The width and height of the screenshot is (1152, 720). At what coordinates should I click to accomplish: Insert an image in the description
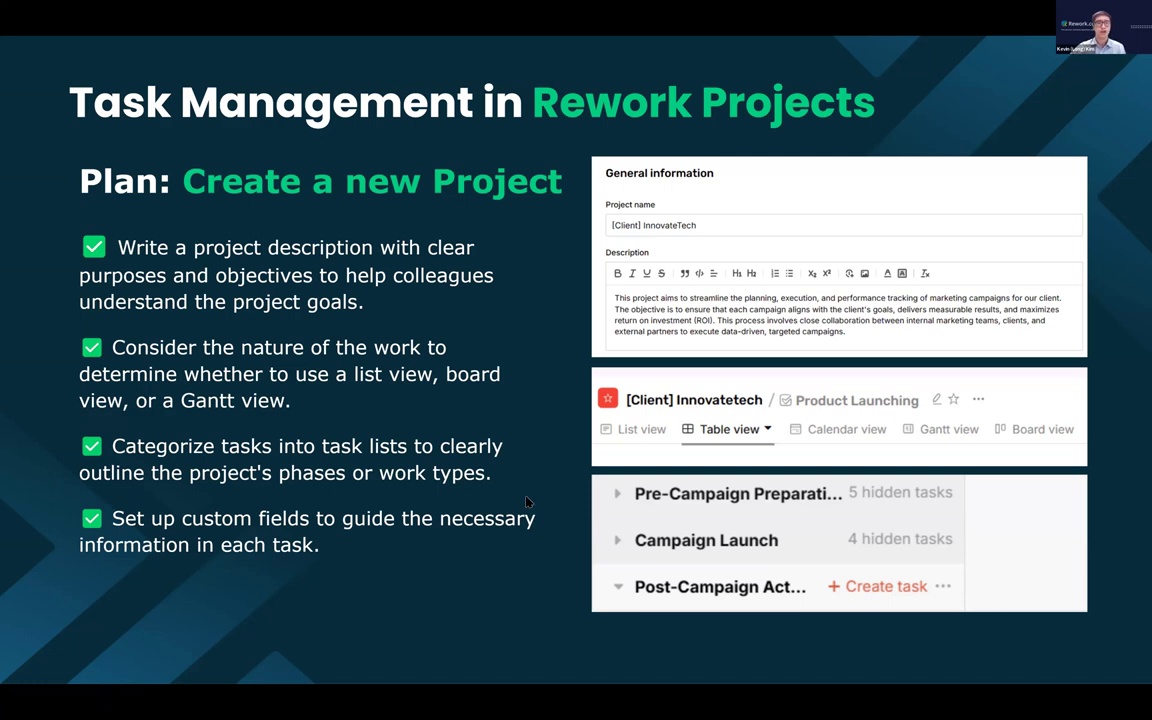865,273
